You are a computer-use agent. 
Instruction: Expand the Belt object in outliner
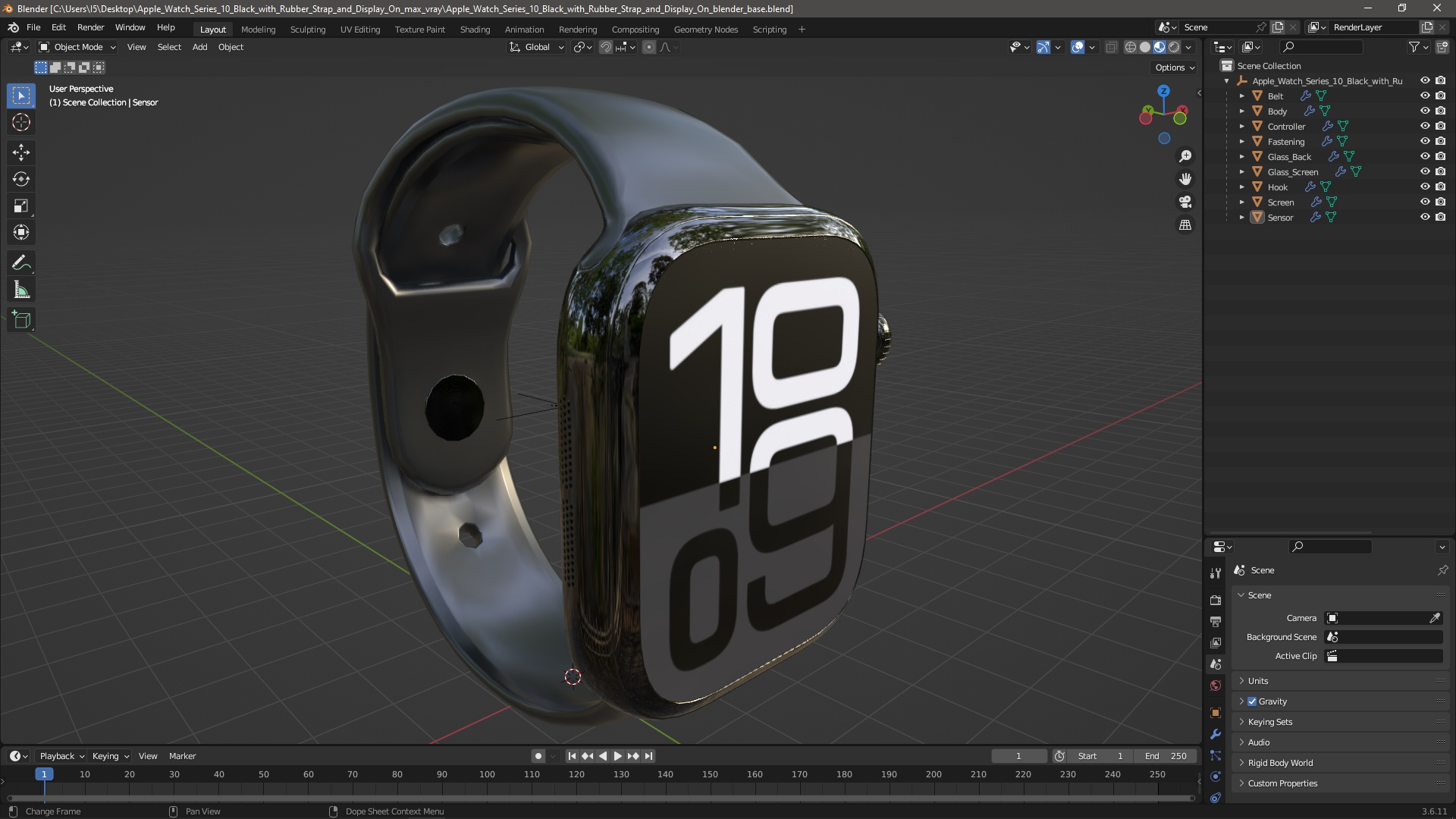coord(1241,96)
